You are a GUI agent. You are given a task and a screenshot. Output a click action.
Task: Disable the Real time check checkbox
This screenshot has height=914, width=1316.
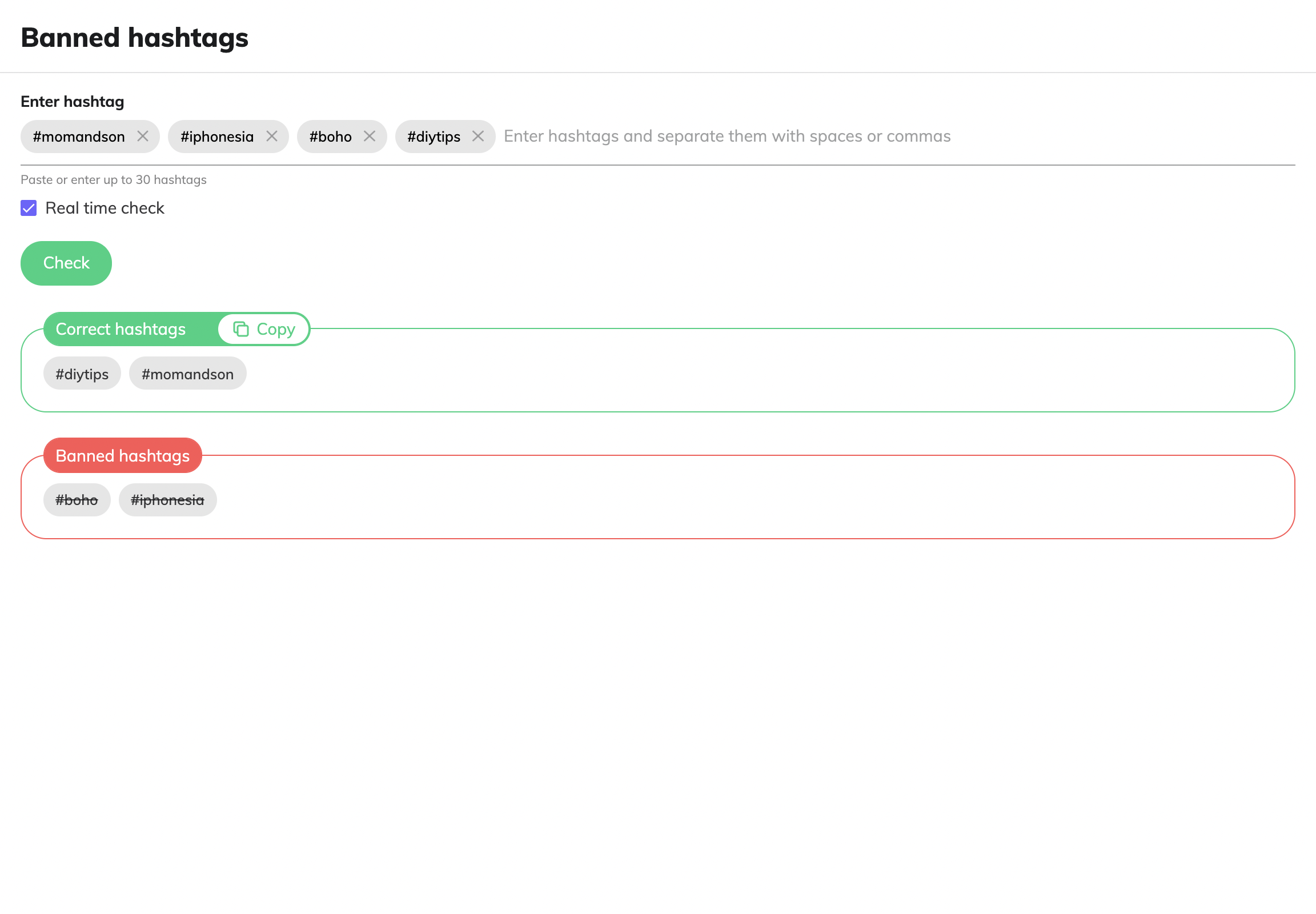[x=29, y=208]
